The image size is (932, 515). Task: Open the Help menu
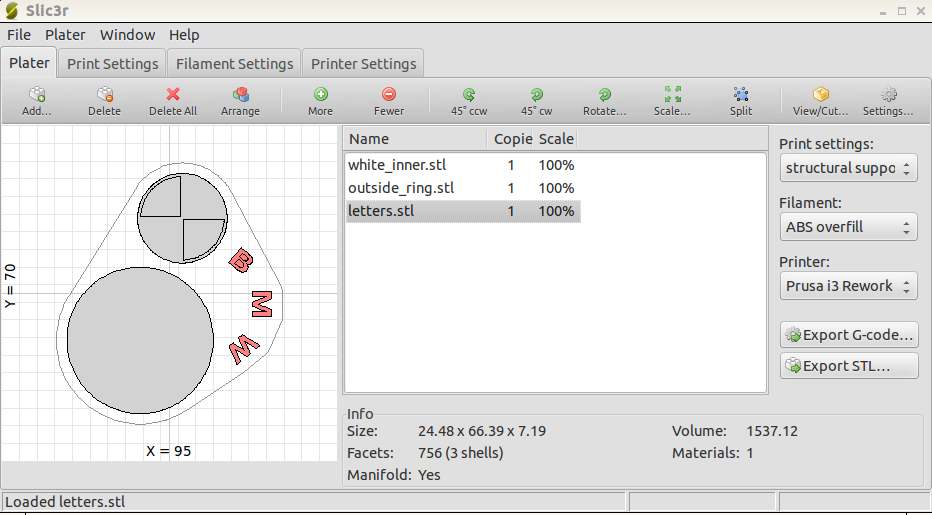click(184, 35)
